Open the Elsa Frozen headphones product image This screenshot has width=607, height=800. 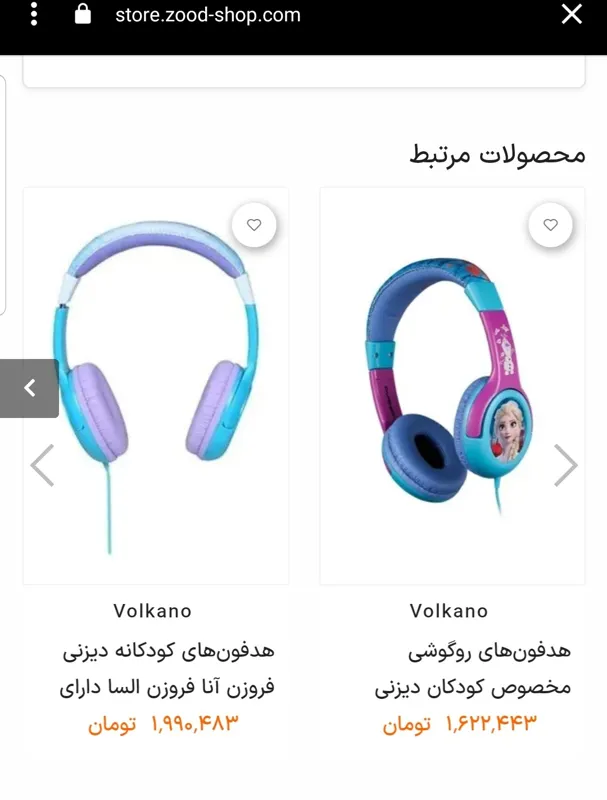click(x=452, y=386)
